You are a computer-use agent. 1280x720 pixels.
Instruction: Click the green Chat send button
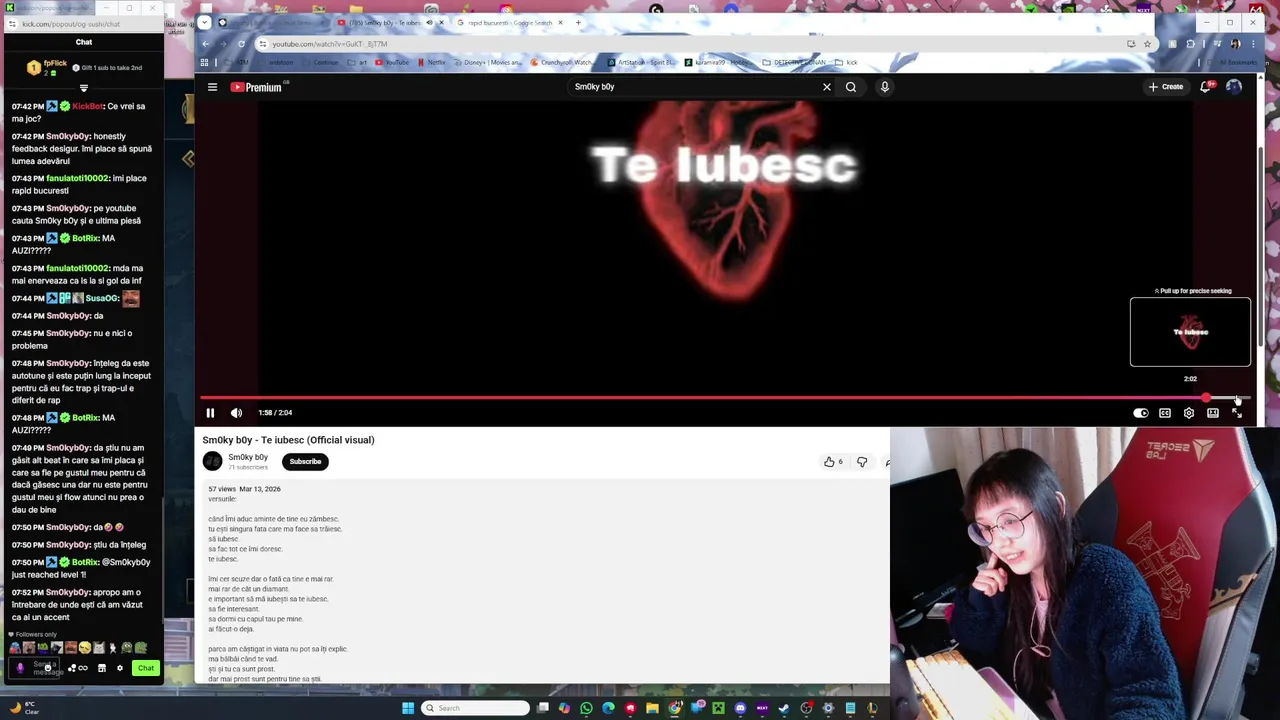click(x=146, y=668)
